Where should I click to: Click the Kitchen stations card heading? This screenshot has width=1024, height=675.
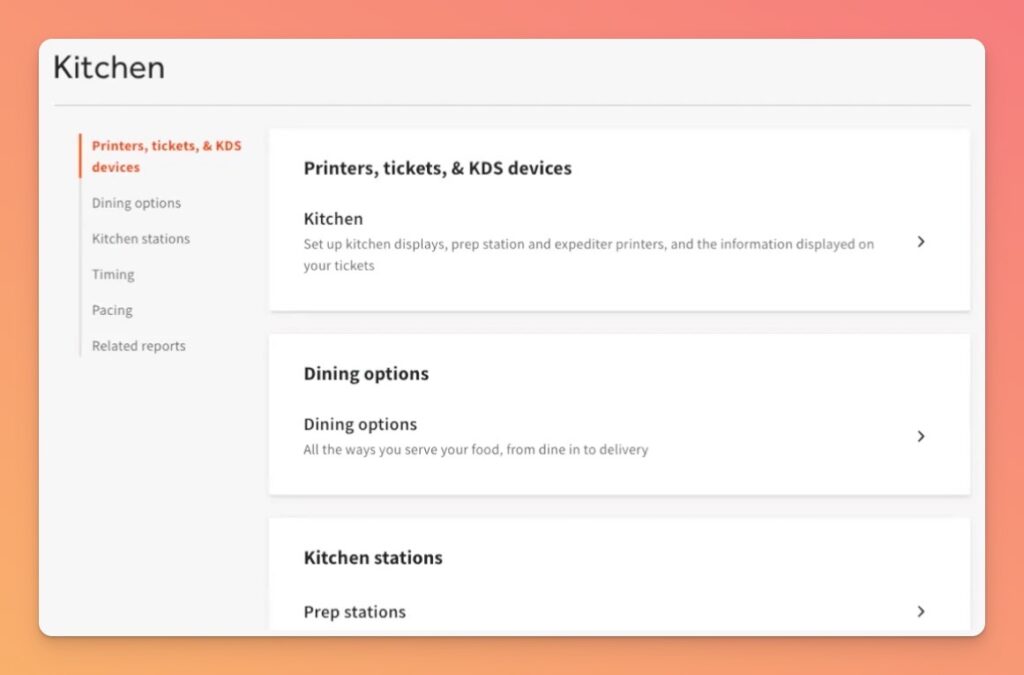tap(373, 558)
